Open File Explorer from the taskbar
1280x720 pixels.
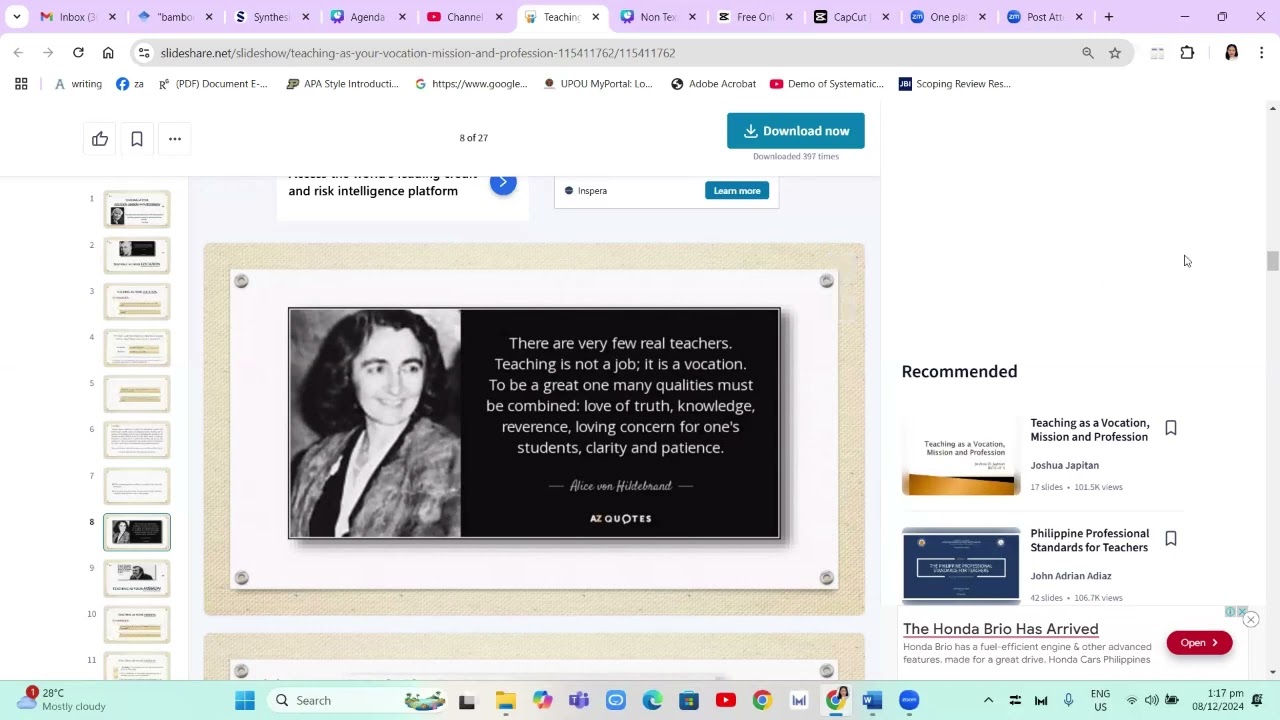pos(505,700)
